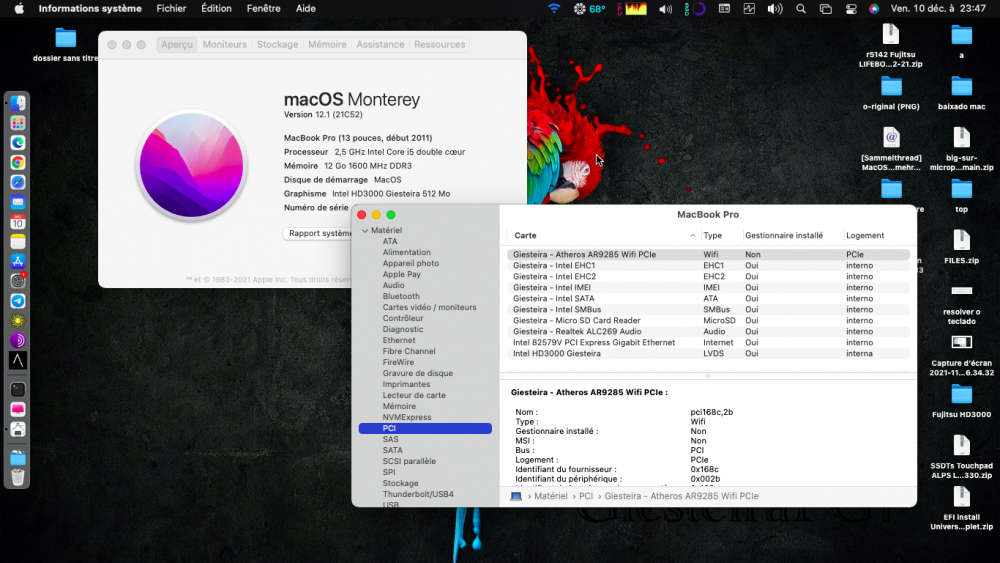Select Bluetooth in the sidebar

pyautogui.click(x=401, y=296)
